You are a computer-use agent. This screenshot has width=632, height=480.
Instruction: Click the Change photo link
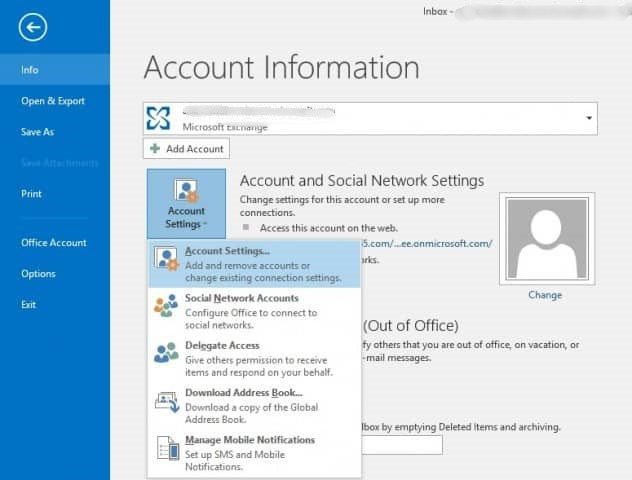pyautogui.click(x=545, y=295)
